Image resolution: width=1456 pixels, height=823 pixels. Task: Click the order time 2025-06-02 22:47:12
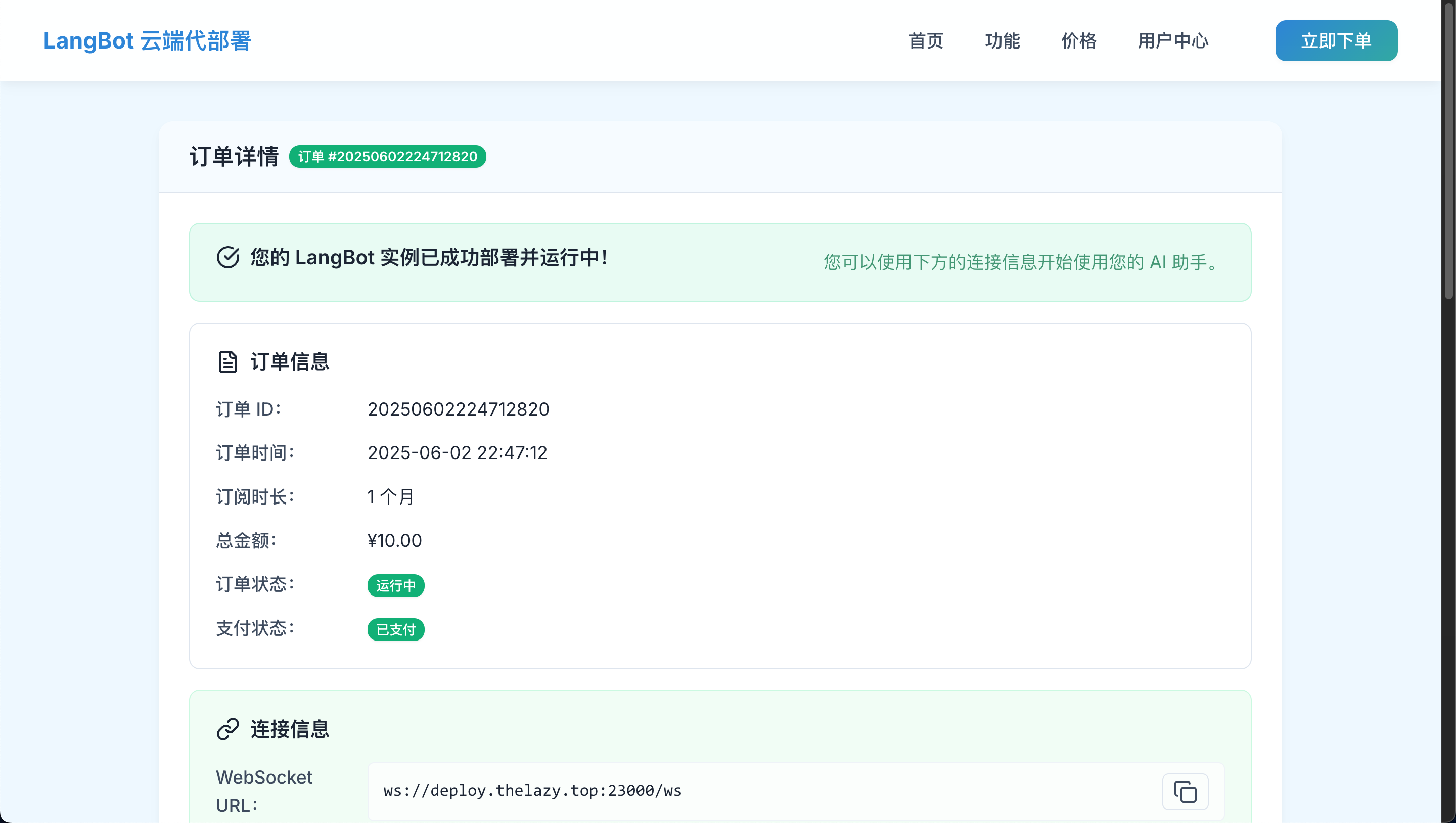point(457,453)
